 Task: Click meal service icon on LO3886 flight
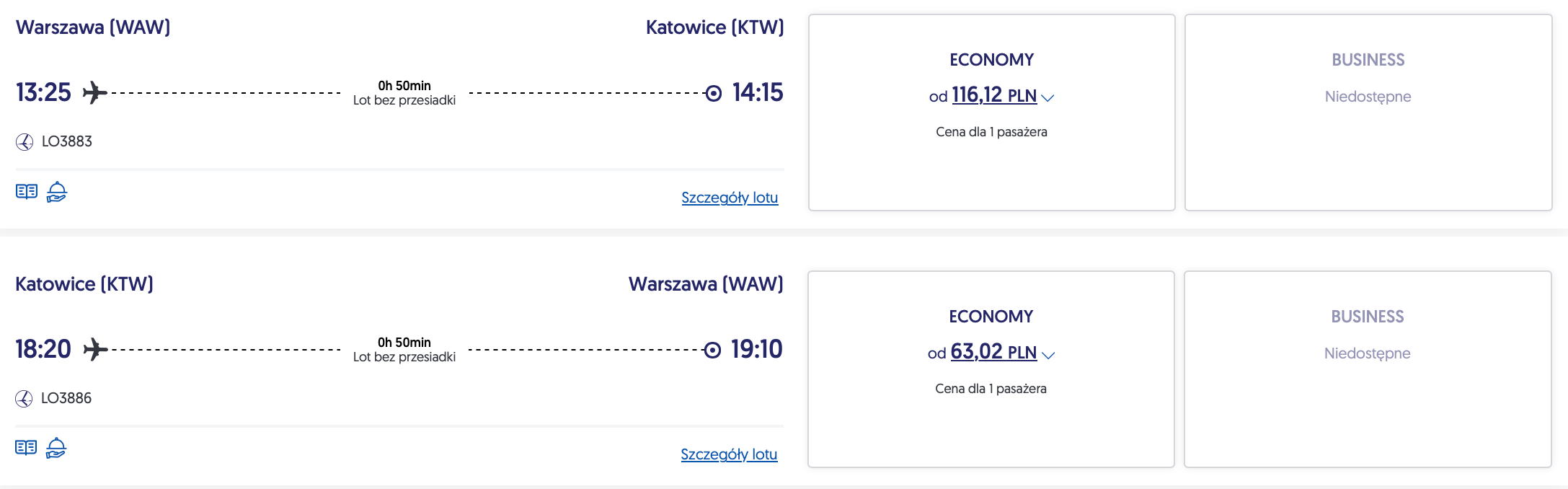click(x=56, y=448)
